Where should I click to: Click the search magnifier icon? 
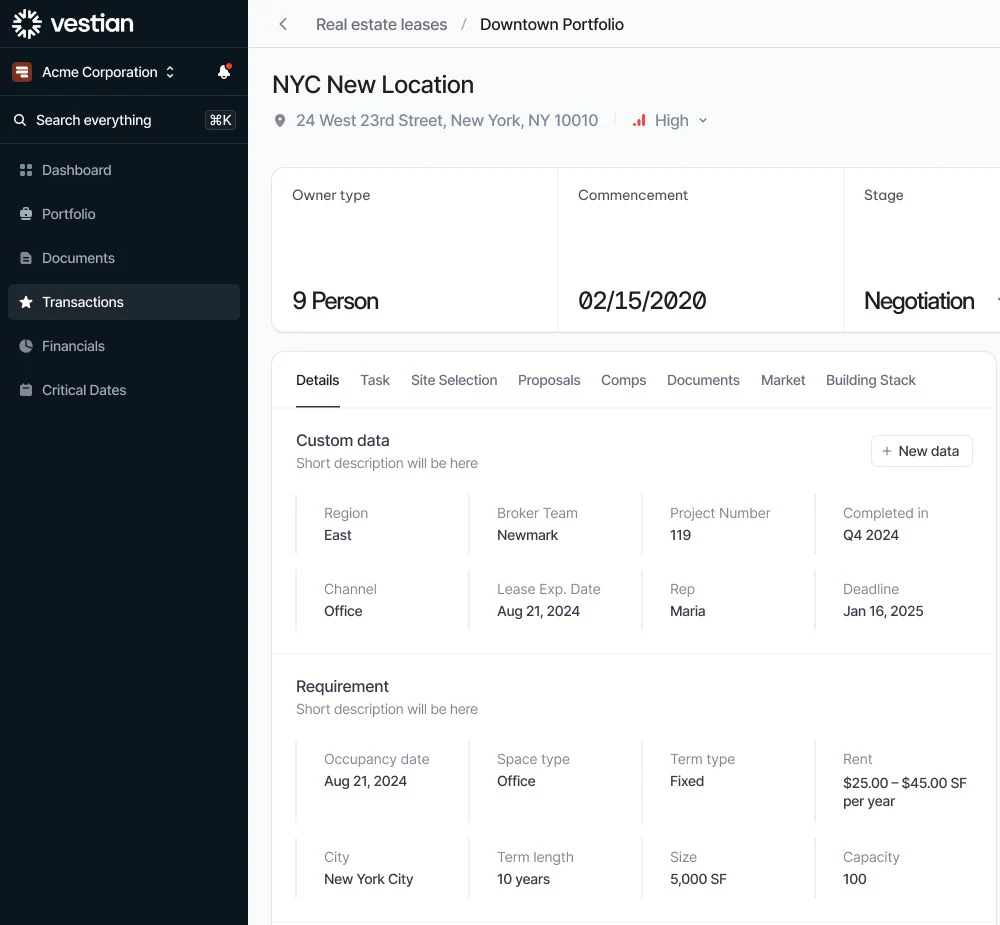click(x=20, y=120)
